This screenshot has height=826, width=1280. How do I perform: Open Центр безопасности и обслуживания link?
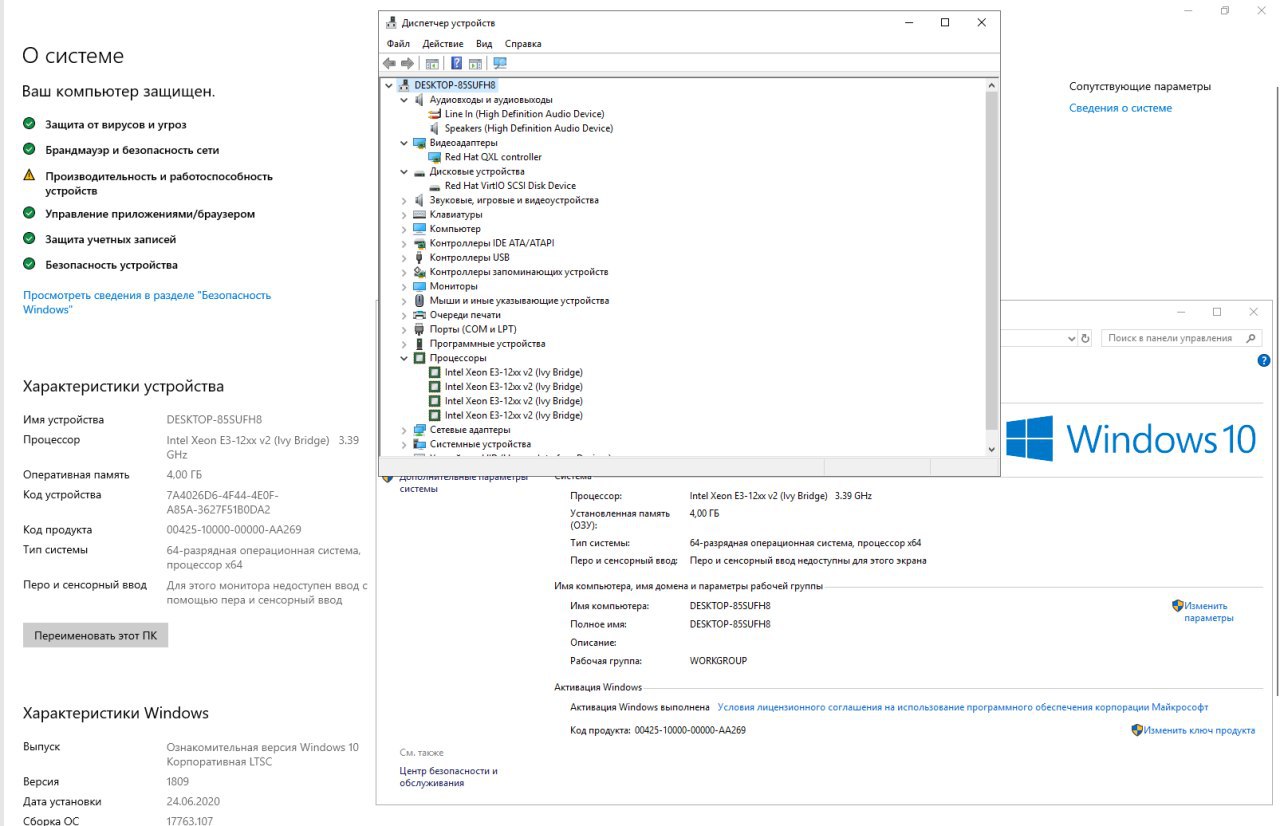(x=448, y=777)
